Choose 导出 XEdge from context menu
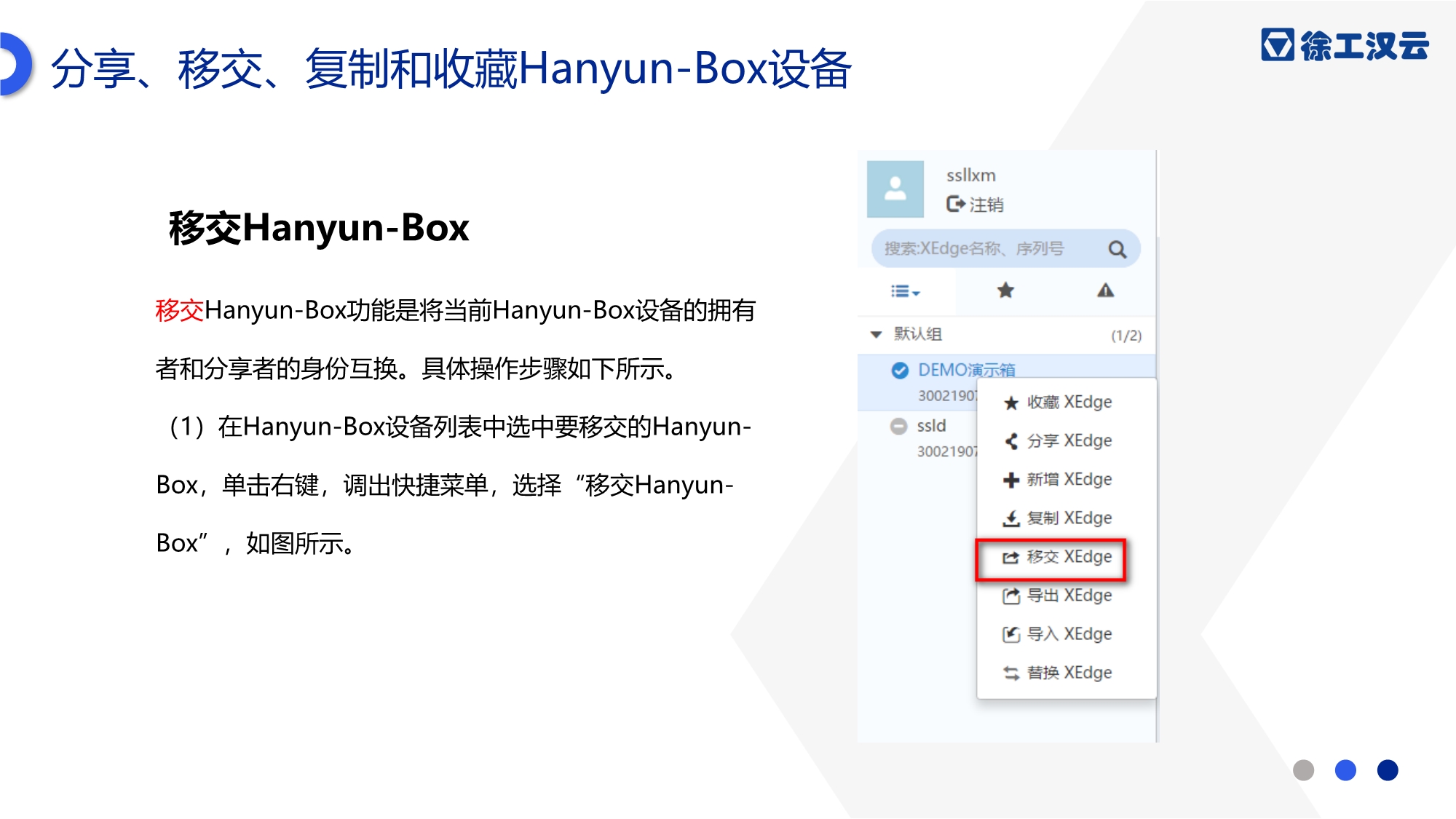The width and height of the screenshot is (1456, 819). tap(1067, 596)
